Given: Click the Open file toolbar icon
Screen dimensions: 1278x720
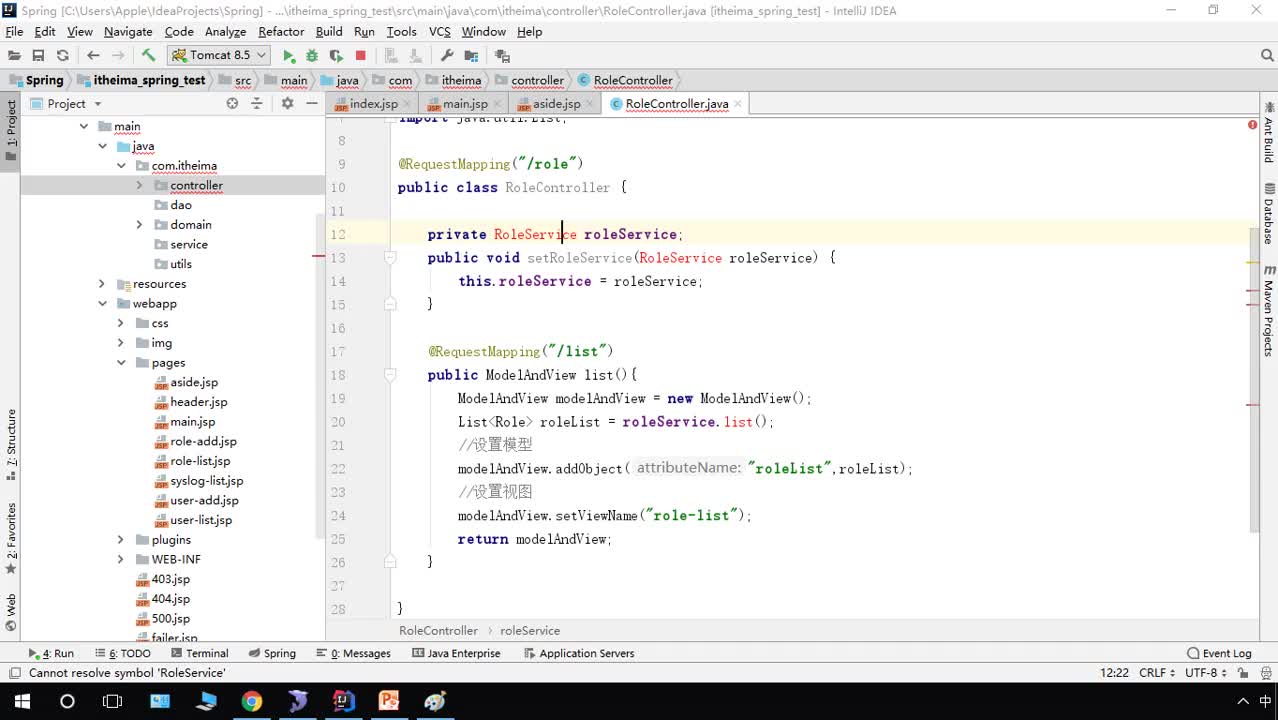Looking at the screenshot, I should [x=14, y=56].
